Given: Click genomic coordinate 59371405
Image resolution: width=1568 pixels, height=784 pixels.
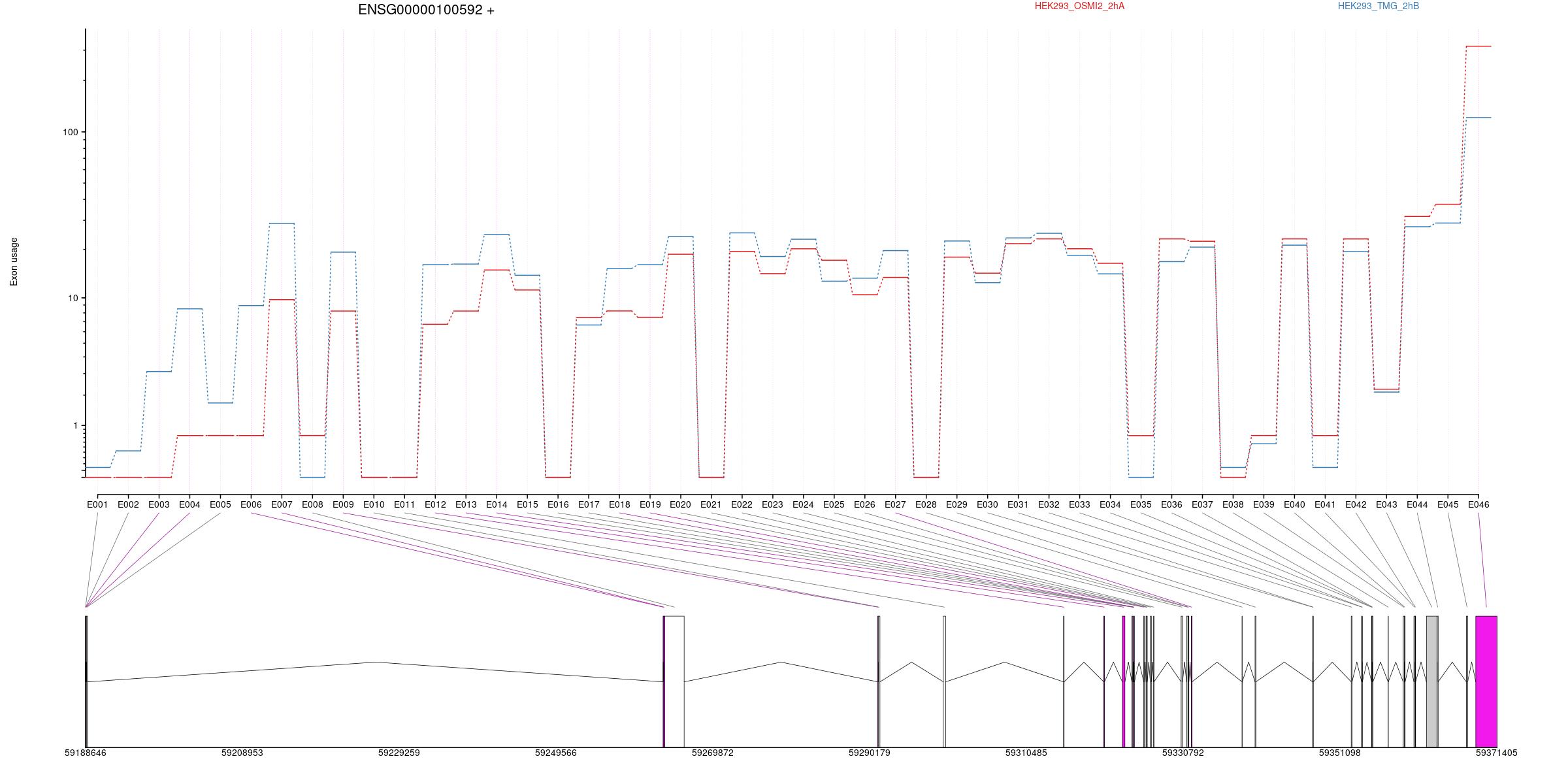Looking at the screenshot, I should coord(1497,753).
